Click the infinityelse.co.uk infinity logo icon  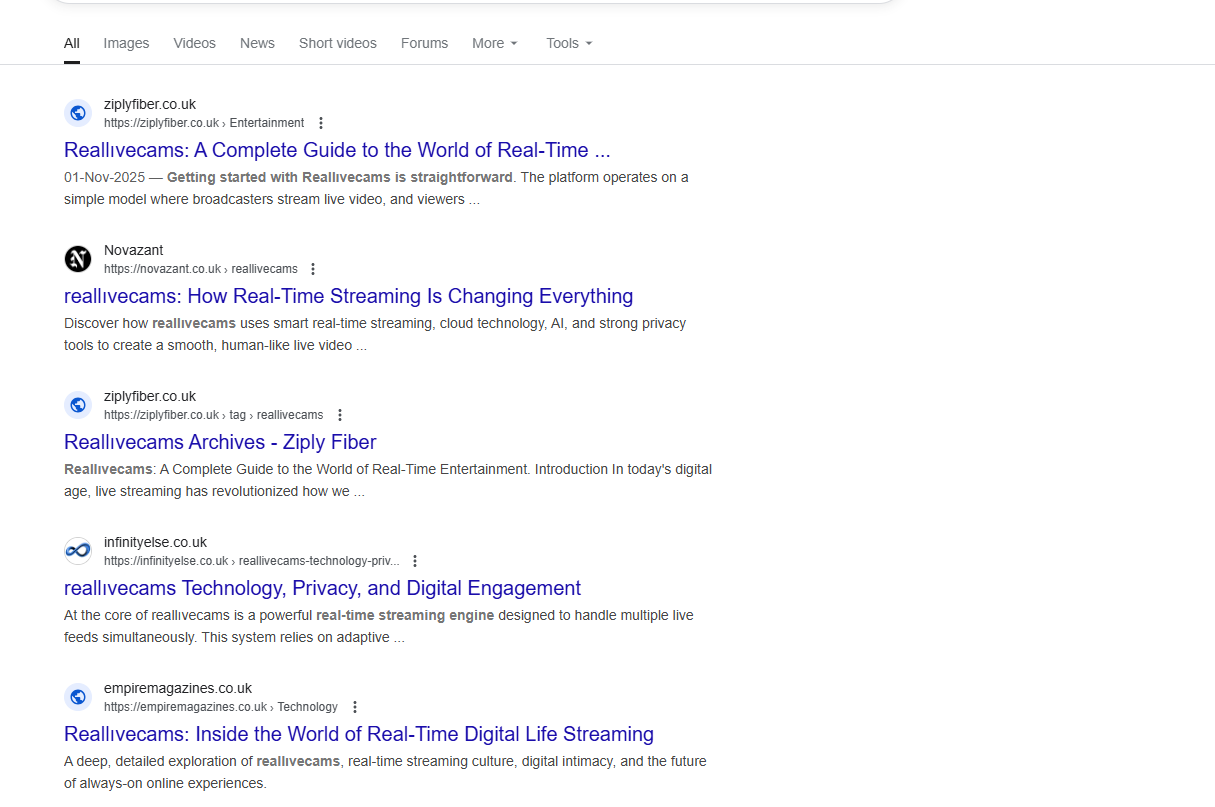click(x=78, y=551)
